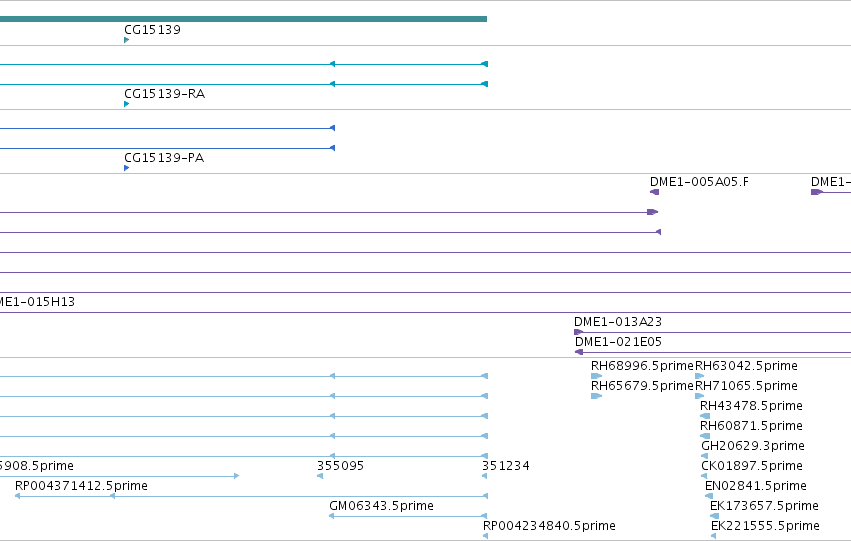Click the DME1-005A05.F purple arrow glyph

click(x=655, y=192)
